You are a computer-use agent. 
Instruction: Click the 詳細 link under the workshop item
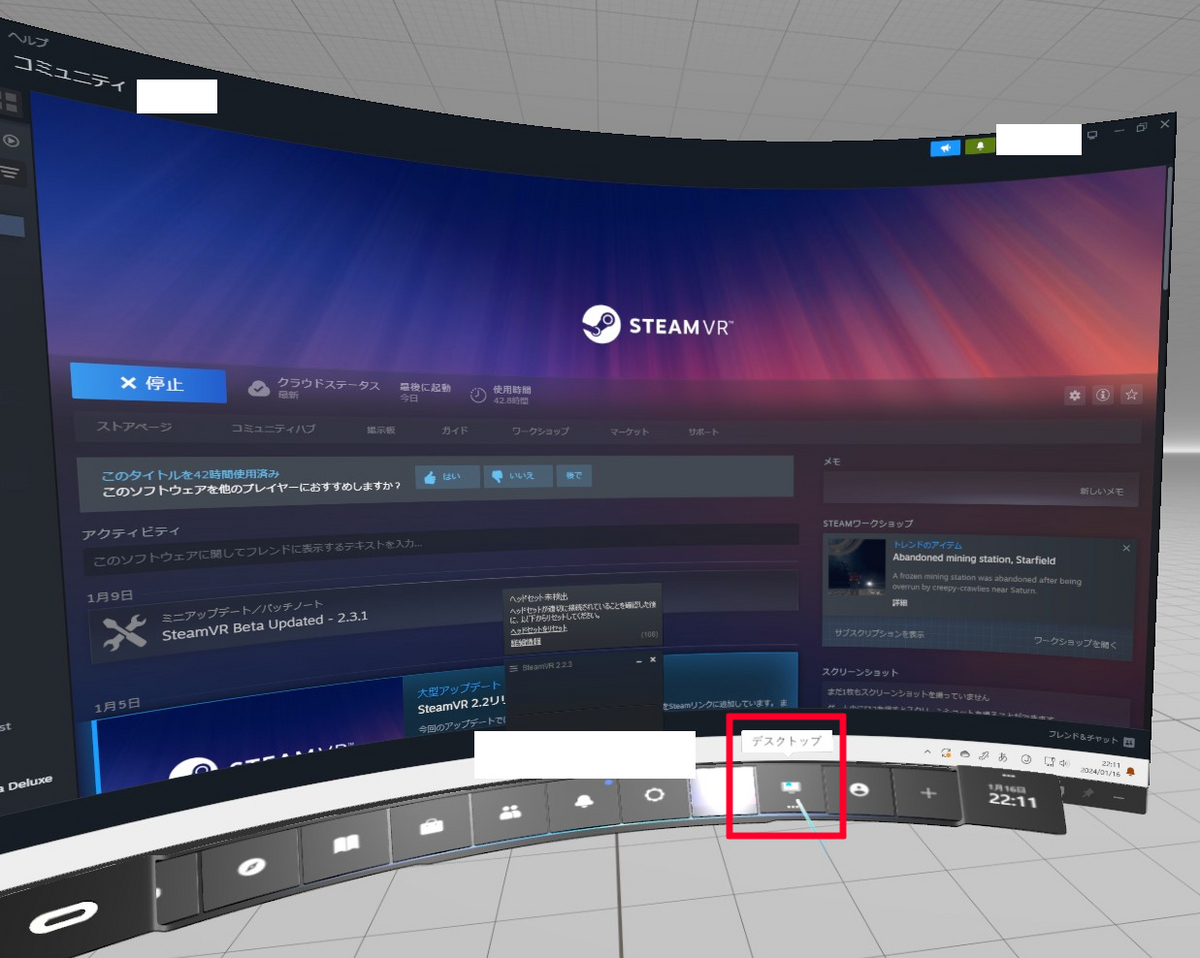coord(900,604)
